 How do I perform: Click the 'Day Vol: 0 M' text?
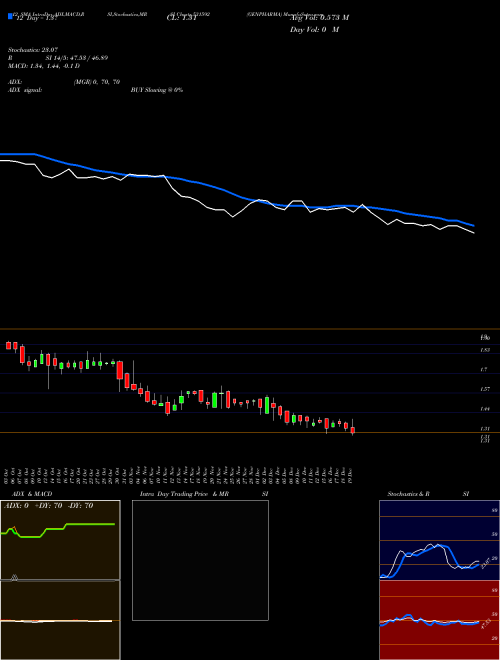coord(314,30)
